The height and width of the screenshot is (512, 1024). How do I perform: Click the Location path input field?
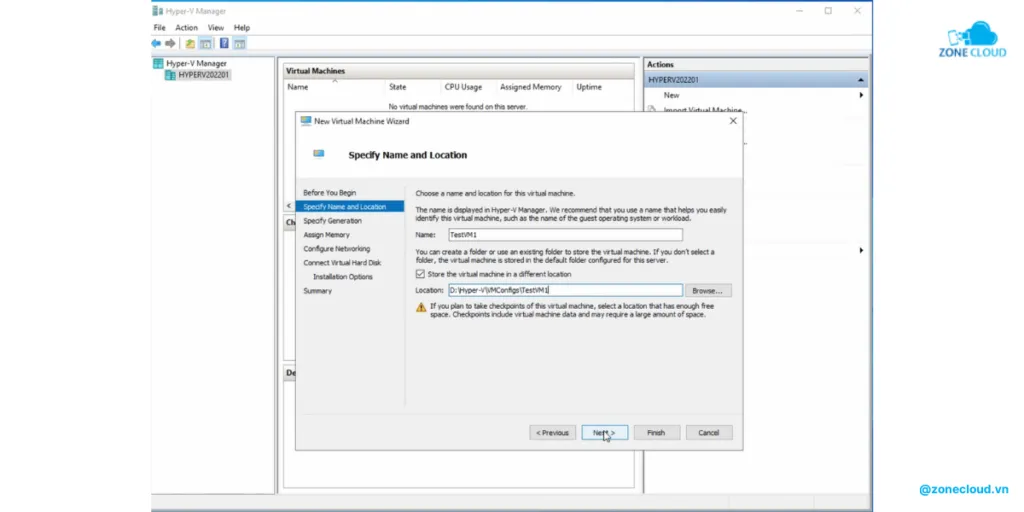pos(566,290)
